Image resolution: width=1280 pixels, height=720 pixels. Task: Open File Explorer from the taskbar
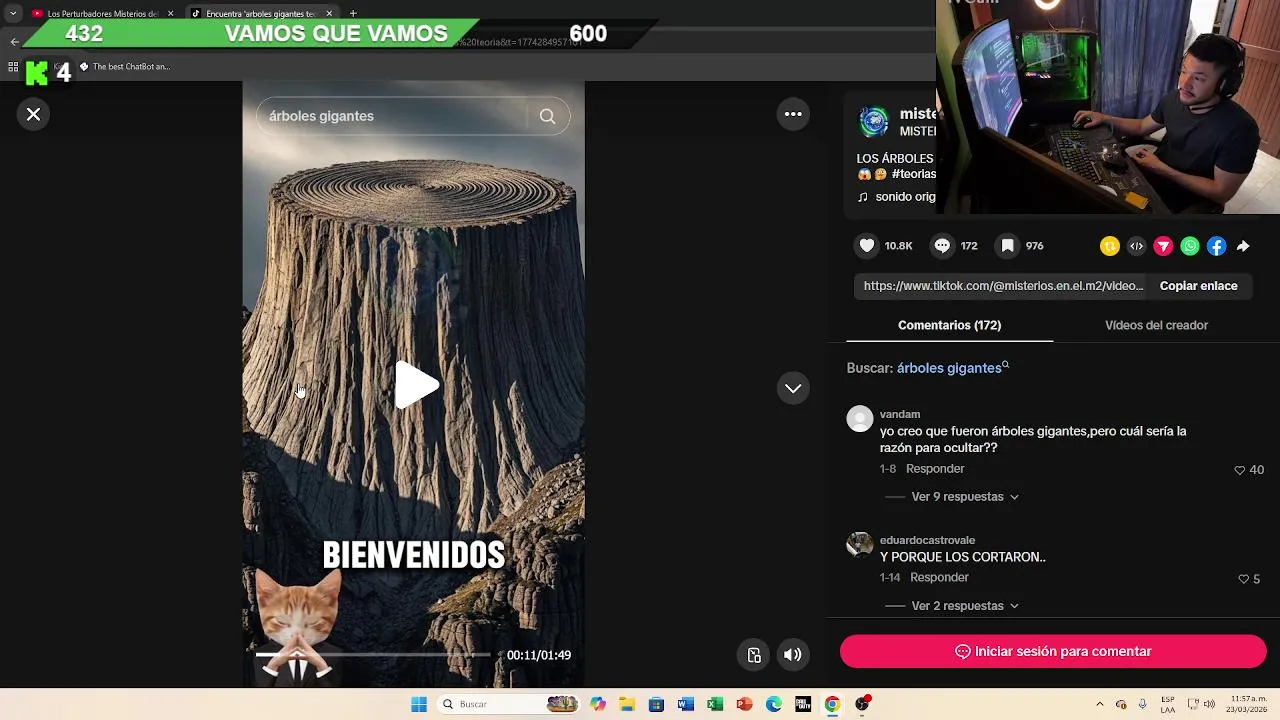[627, 704]
